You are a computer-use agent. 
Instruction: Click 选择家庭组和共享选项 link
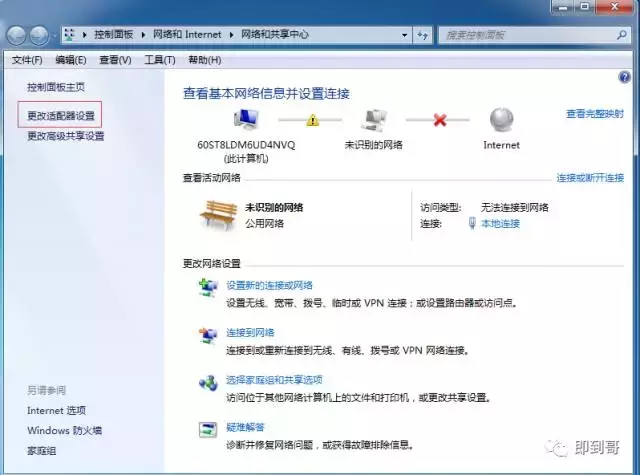pos(274,380)
